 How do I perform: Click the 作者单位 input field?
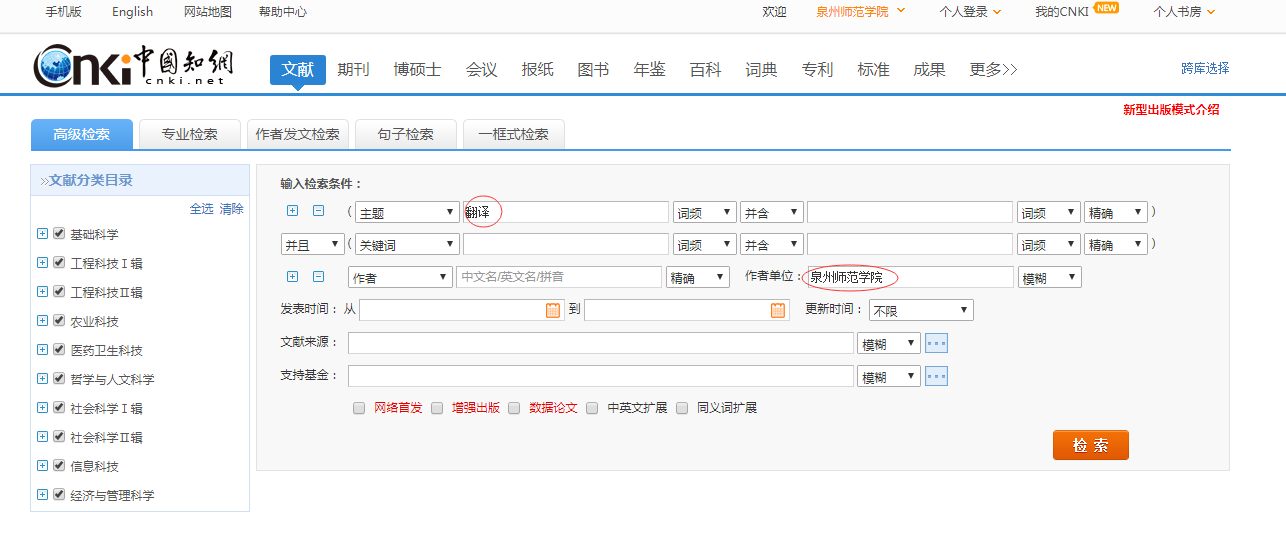pos(908,277)
